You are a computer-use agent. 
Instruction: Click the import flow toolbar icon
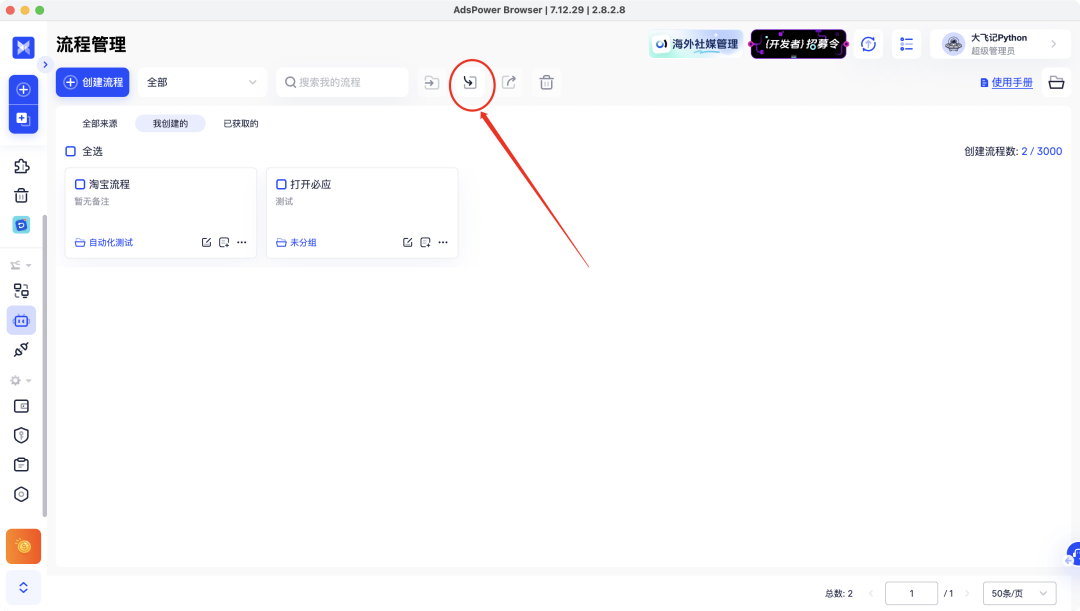point(470,83)
